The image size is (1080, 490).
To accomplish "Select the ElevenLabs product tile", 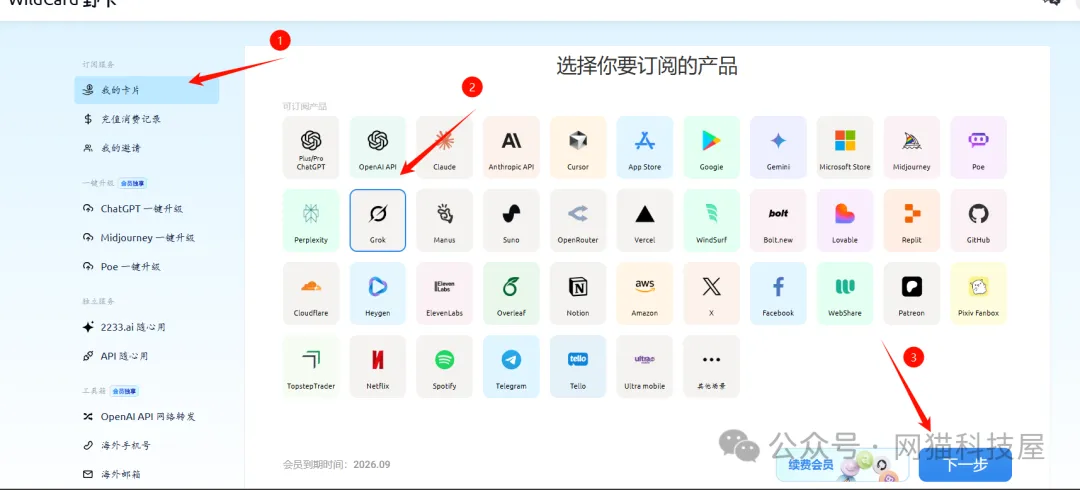I will coord(444,294).
